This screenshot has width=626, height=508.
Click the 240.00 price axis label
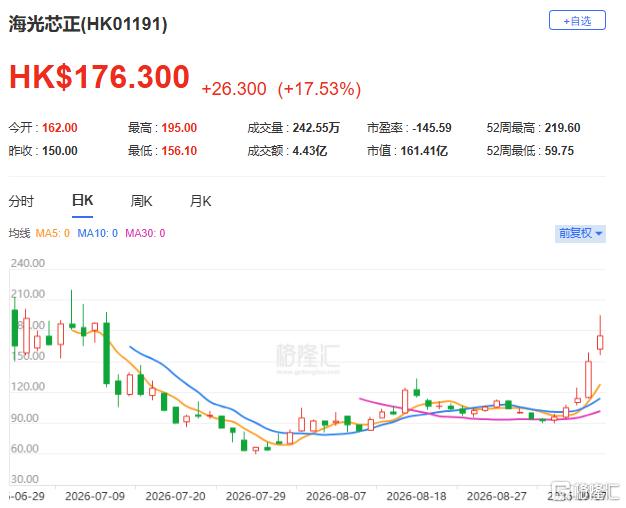28,263
